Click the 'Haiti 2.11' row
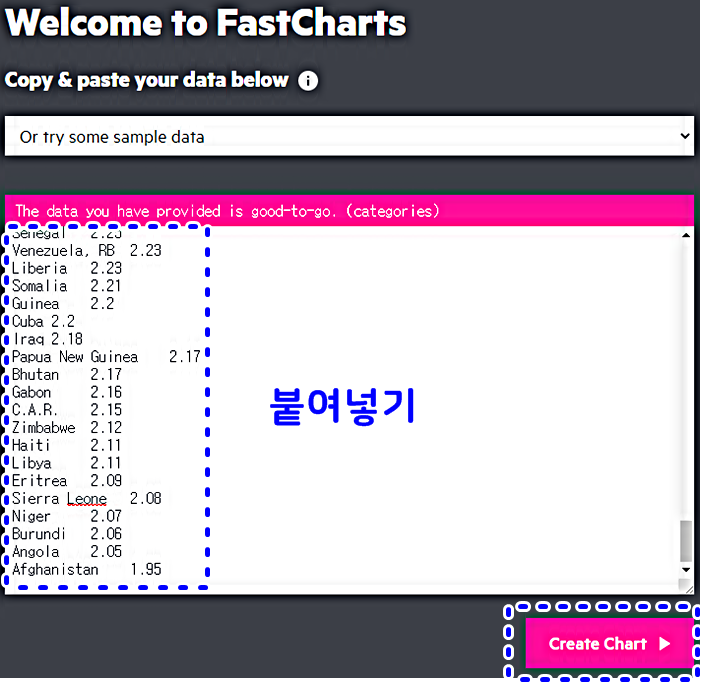Viewport: 703px width, 685px height. [x=66, y=446]
